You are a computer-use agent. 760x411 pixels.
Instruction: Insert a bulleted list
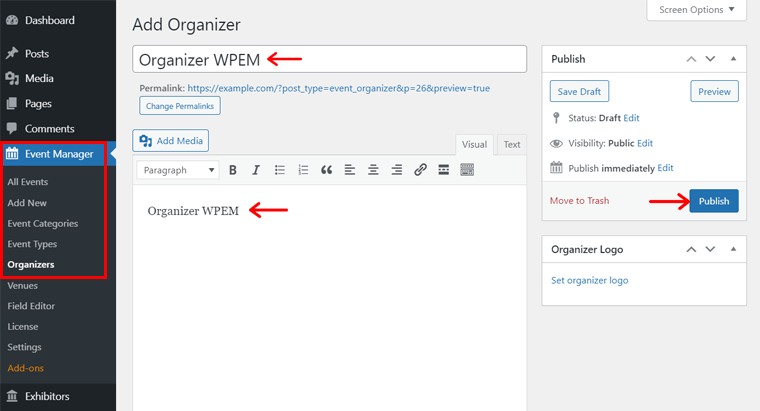tap(279, 170)
